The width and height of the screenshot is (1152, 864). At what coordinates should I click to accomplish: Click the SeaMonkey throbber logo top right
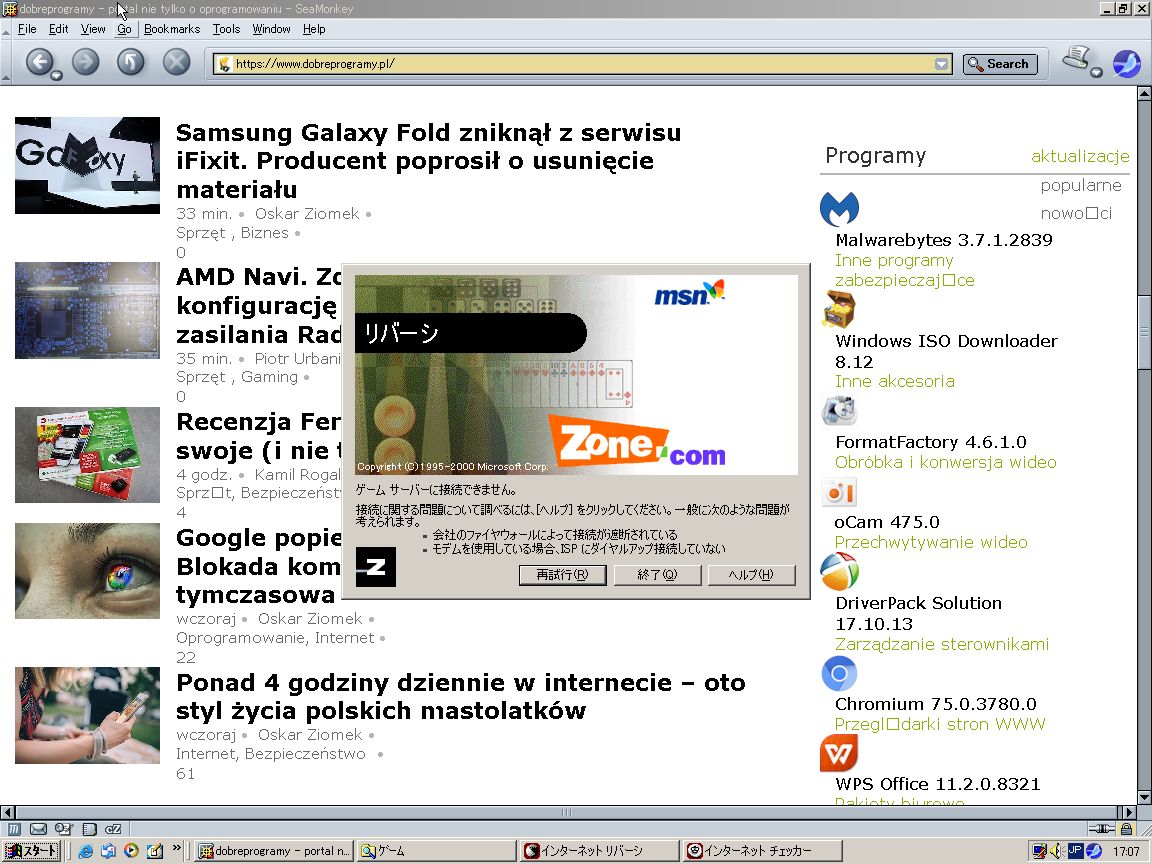click(x=1127, y=63)
